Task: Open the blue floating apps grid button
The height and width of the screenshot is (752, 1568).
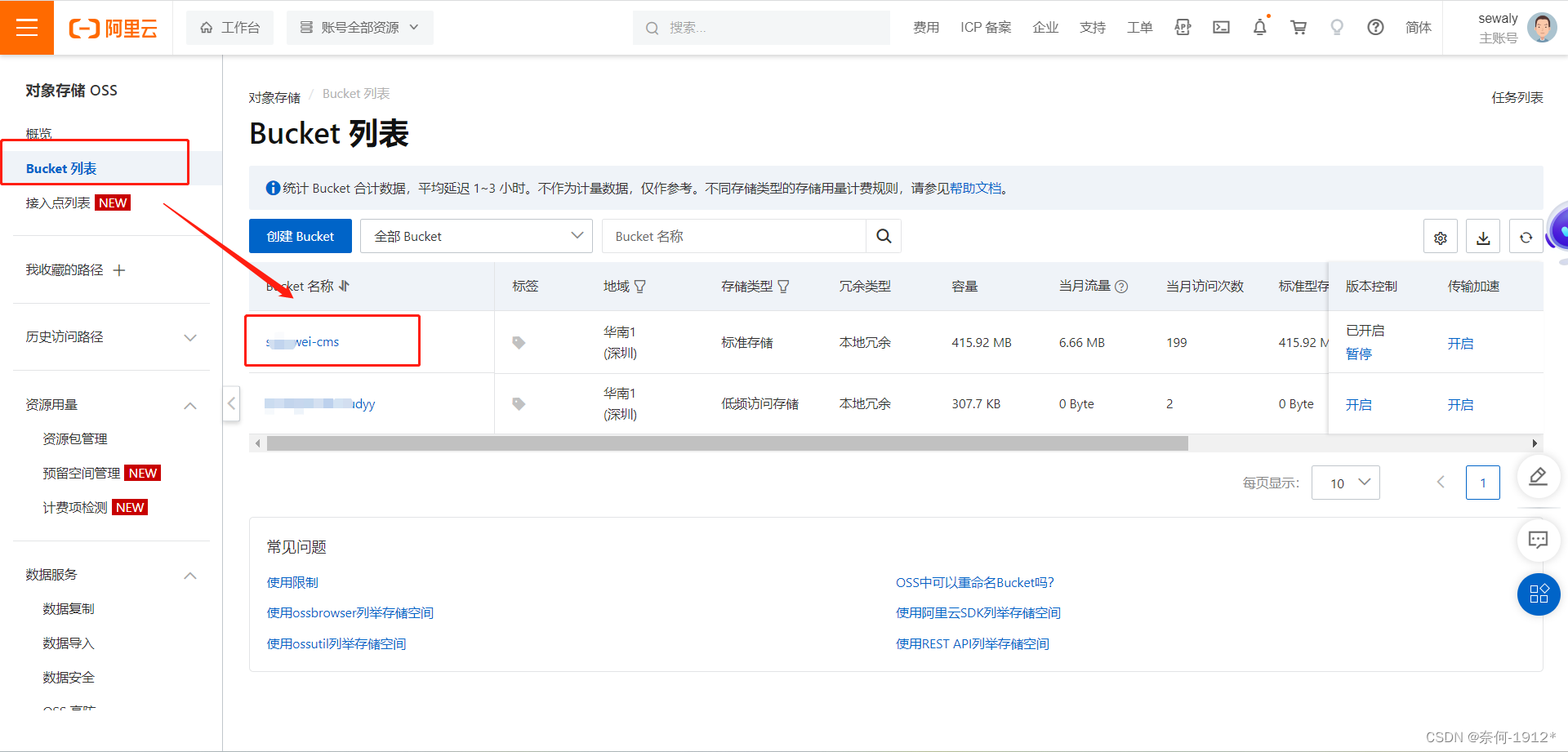Action: coord(1539,594)
